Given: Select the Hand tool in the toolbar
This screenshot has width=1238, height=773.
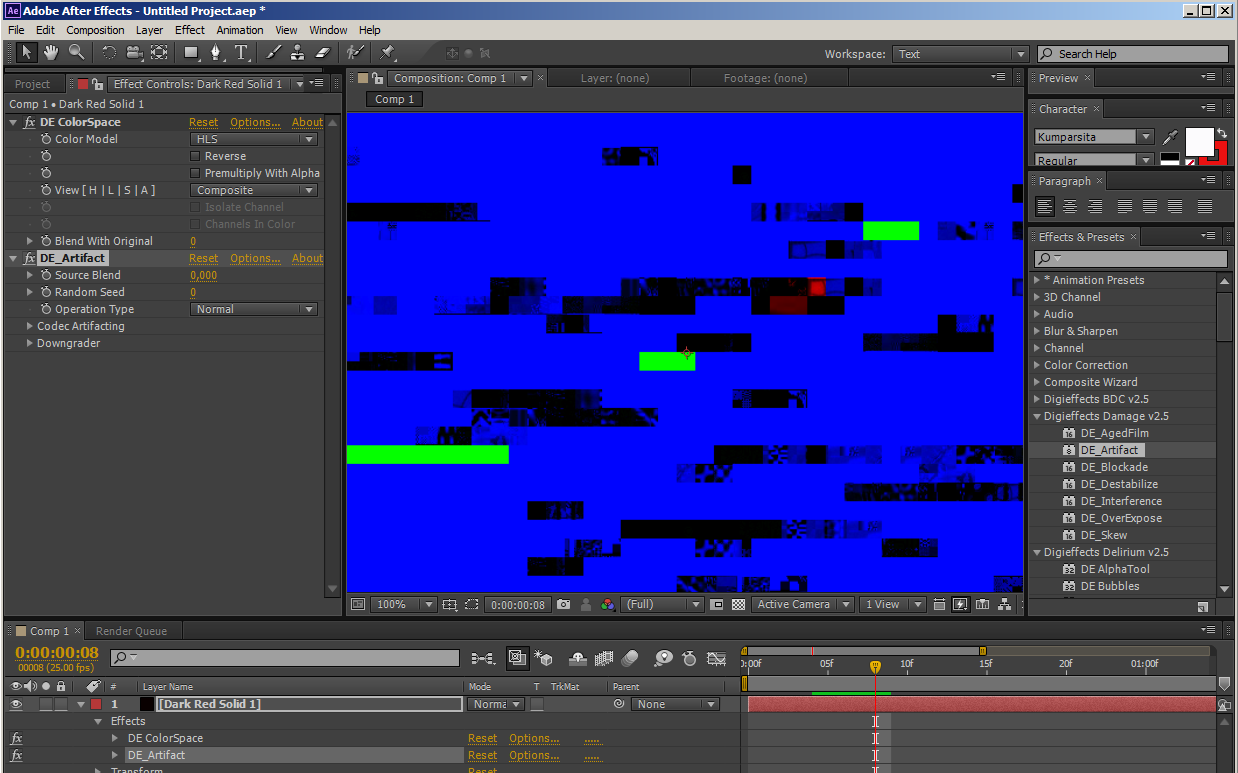Looking at the screenshot, I should (50, 53).
